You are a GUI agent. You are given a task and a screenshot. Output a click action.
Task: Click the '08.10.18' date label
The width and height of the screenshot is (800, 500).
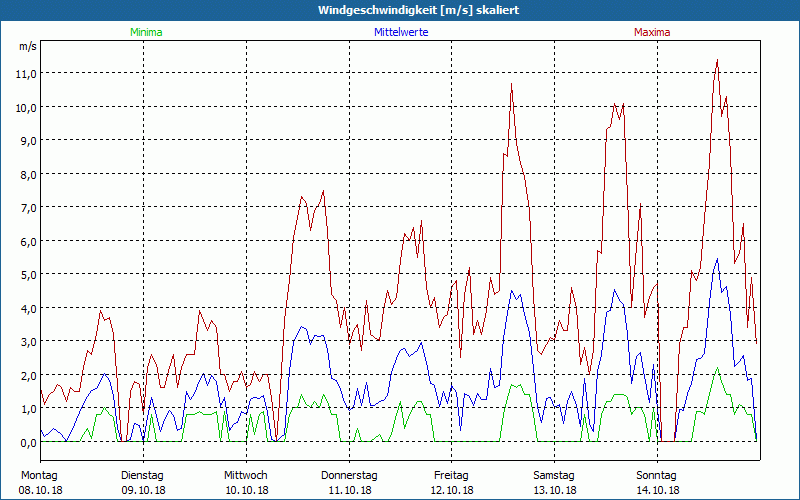pos(41,490)
